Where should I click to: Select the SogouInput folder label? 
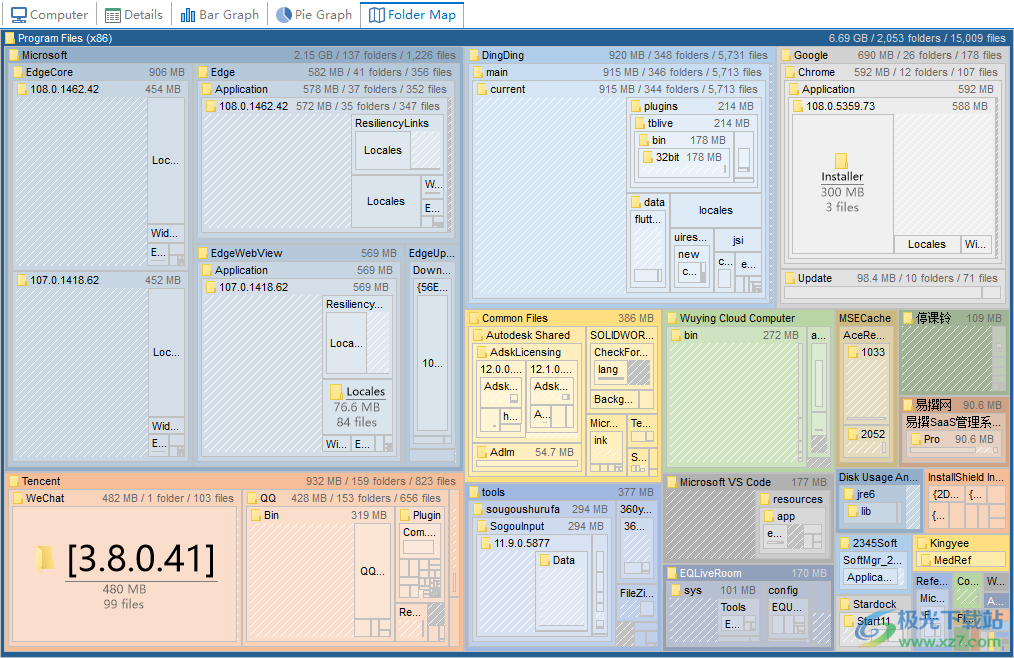pos(517,526)
